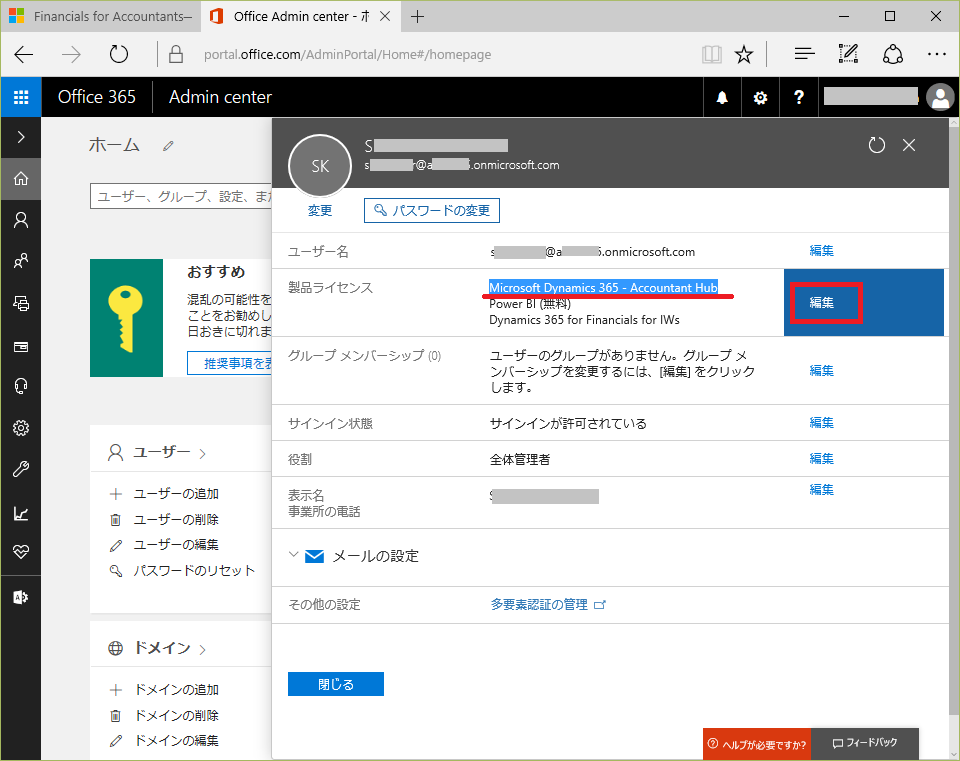Open the account profile avatar
Screen dimensions: 960x761
(940, 97)
